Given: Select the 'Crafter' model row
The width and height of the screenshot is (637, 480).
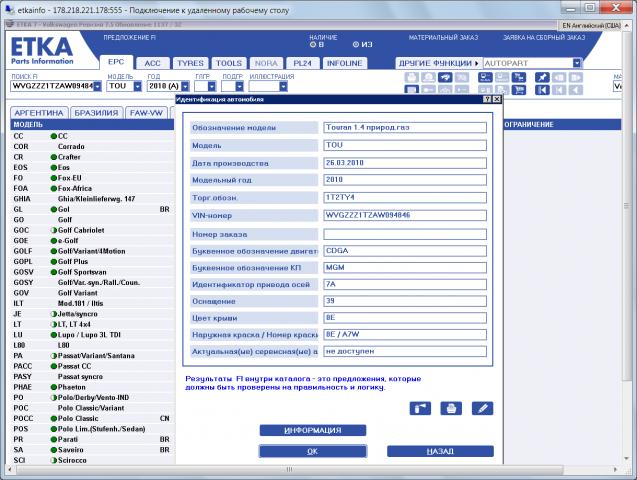Looking at the screenshot, I should click(93, 157).
